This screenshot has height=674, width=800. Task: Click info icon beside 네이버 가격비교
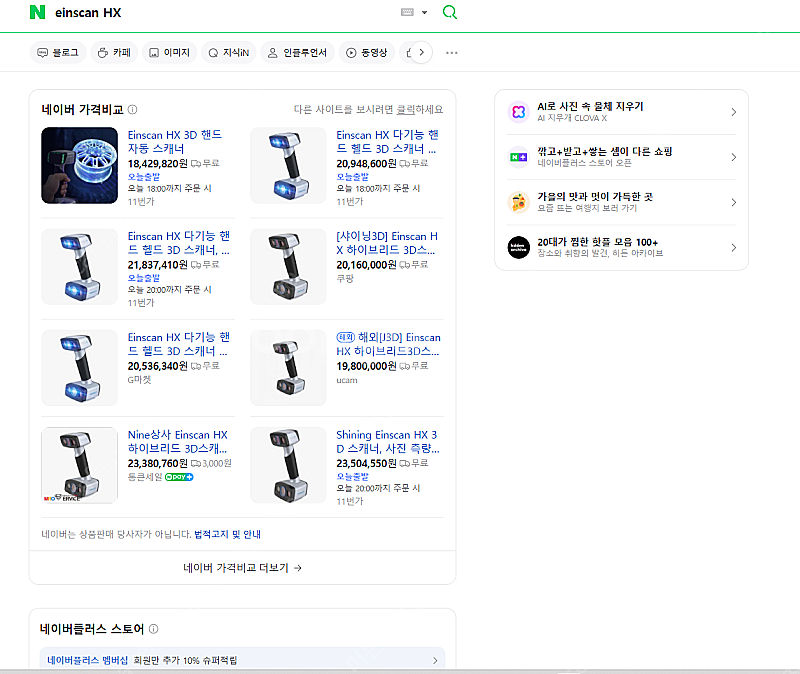click(133, 109)
